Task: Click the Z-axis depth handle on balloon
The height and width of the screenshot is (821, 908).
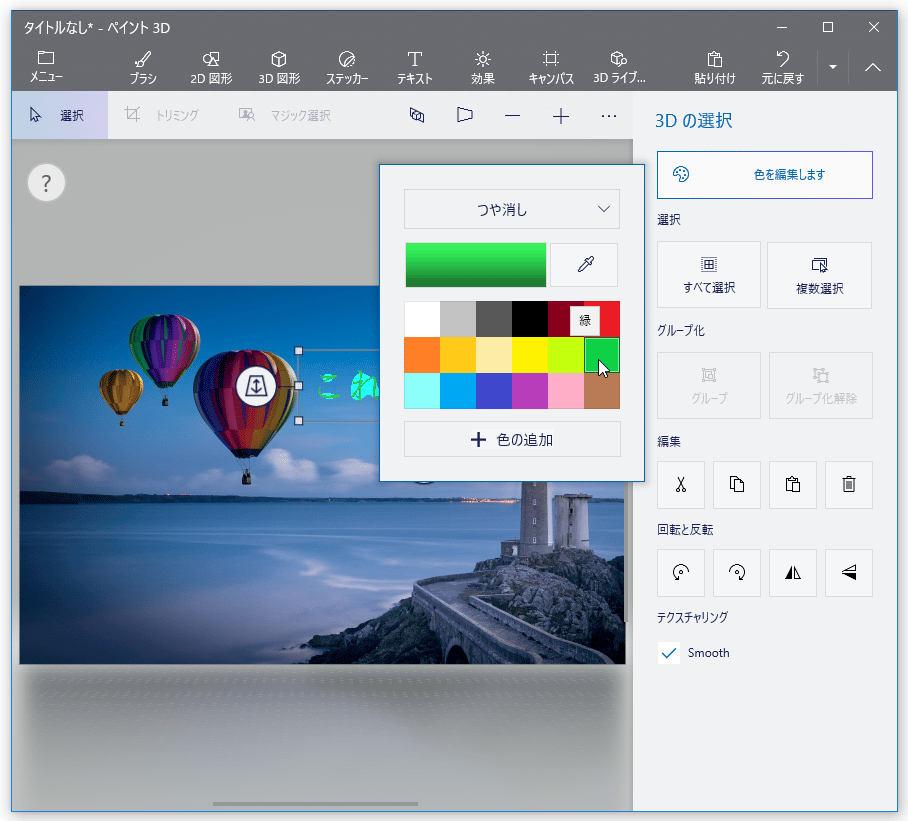Action: 255,386
